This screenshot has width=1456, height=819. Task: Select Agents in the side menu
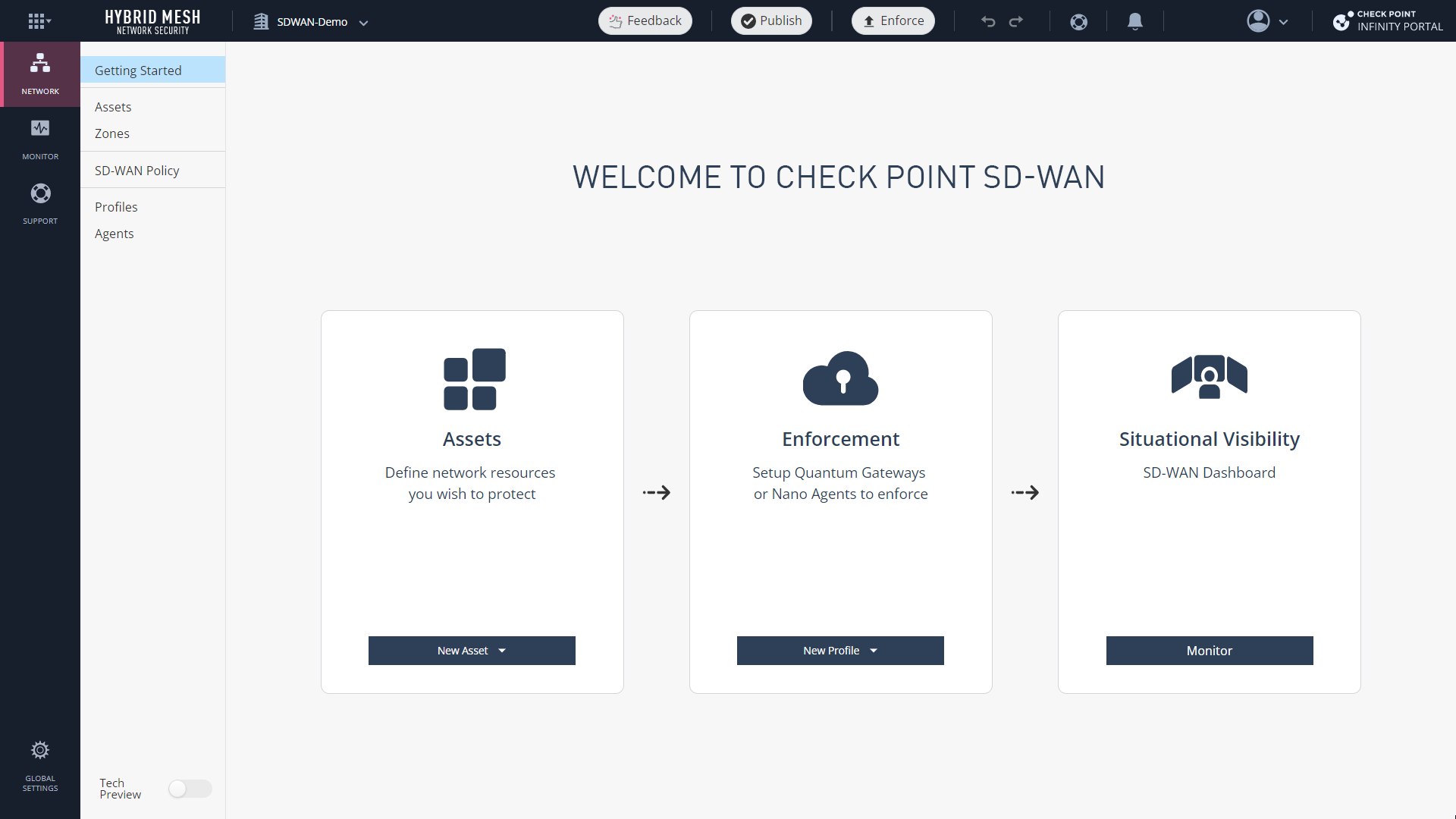[152, 234]
